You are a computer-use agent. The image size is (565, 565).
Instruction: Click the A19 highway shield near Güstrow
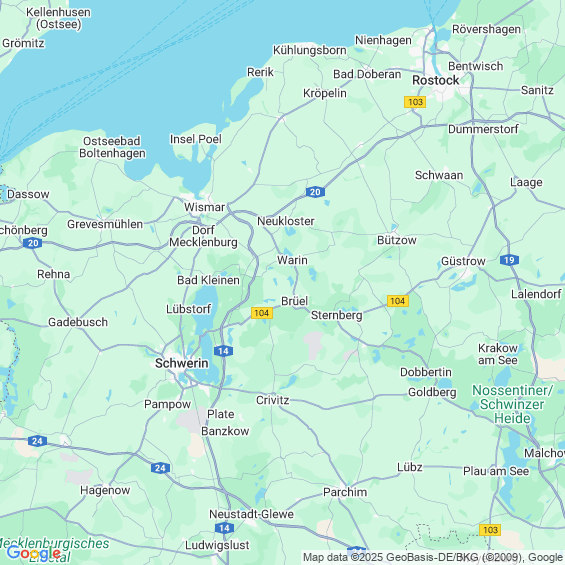point(510,260)
